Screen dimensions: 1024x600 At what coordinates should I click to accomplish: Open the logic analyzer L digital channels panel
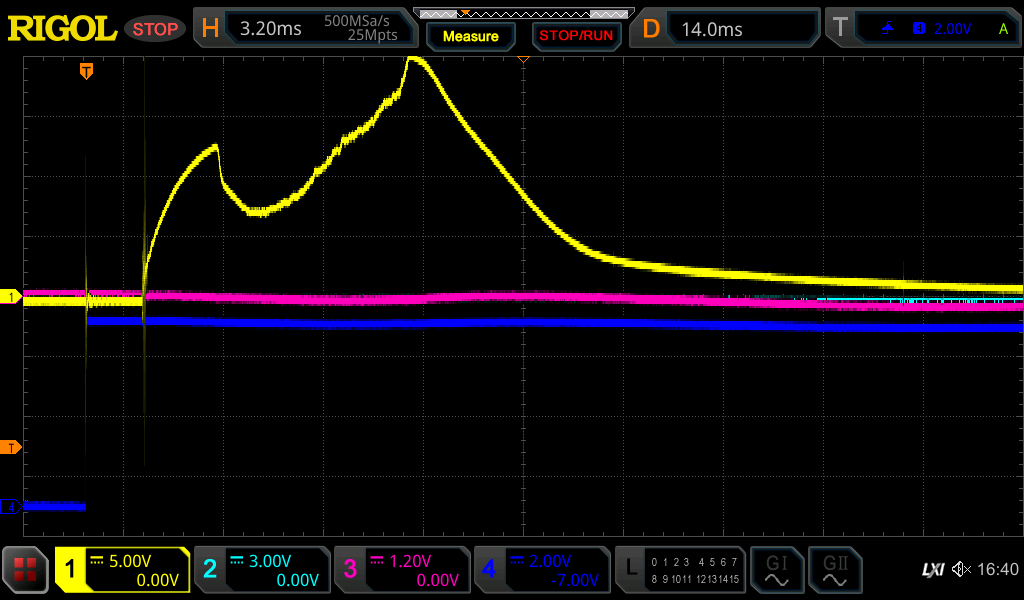coord(681,570)
